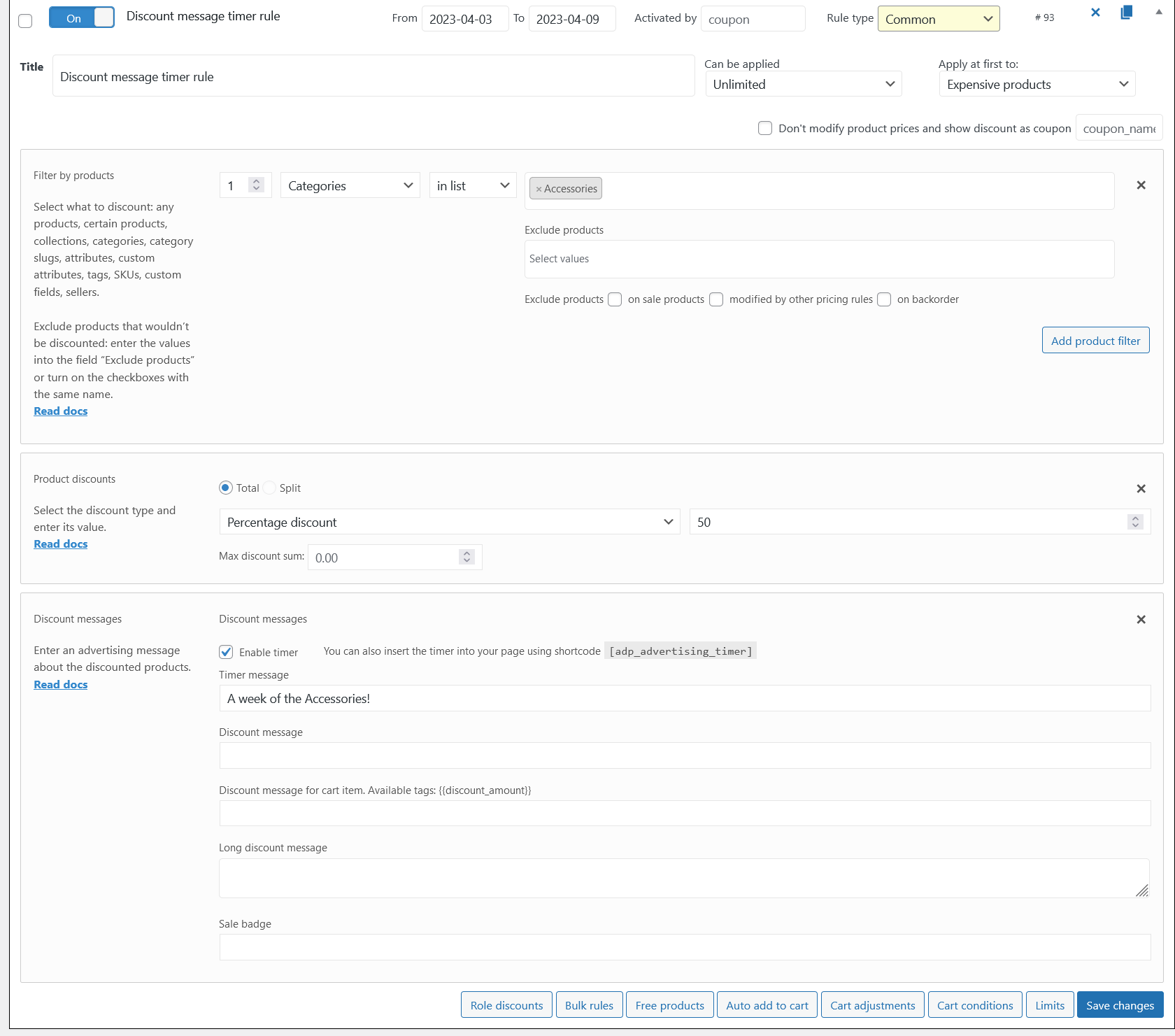Click the adp_advertising_timer shortcode text

point(681,651)
